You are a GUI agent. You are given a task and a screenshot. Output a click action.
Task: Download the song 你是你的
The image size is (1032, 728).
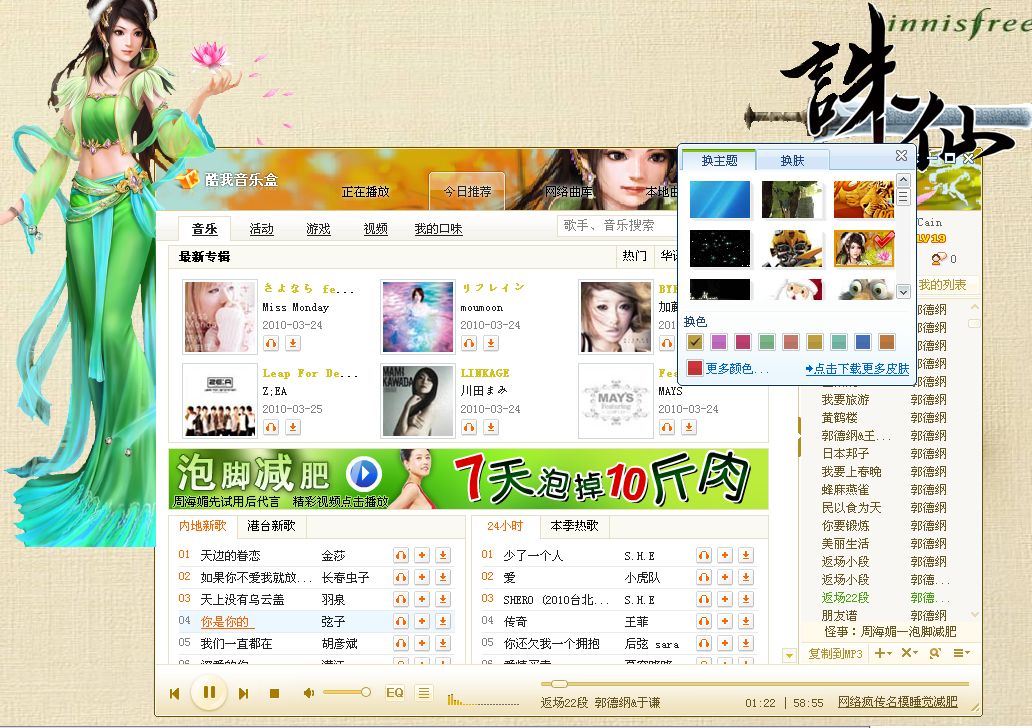click(443, 621)
